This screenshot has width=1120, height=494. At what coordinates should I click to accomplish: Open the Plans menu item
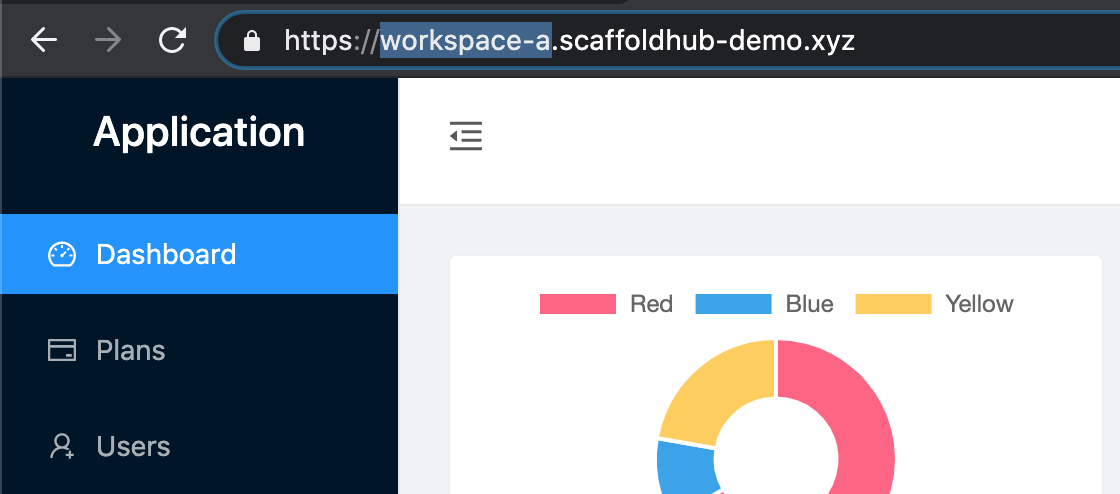pyautogui.click(x=131, y=351)
